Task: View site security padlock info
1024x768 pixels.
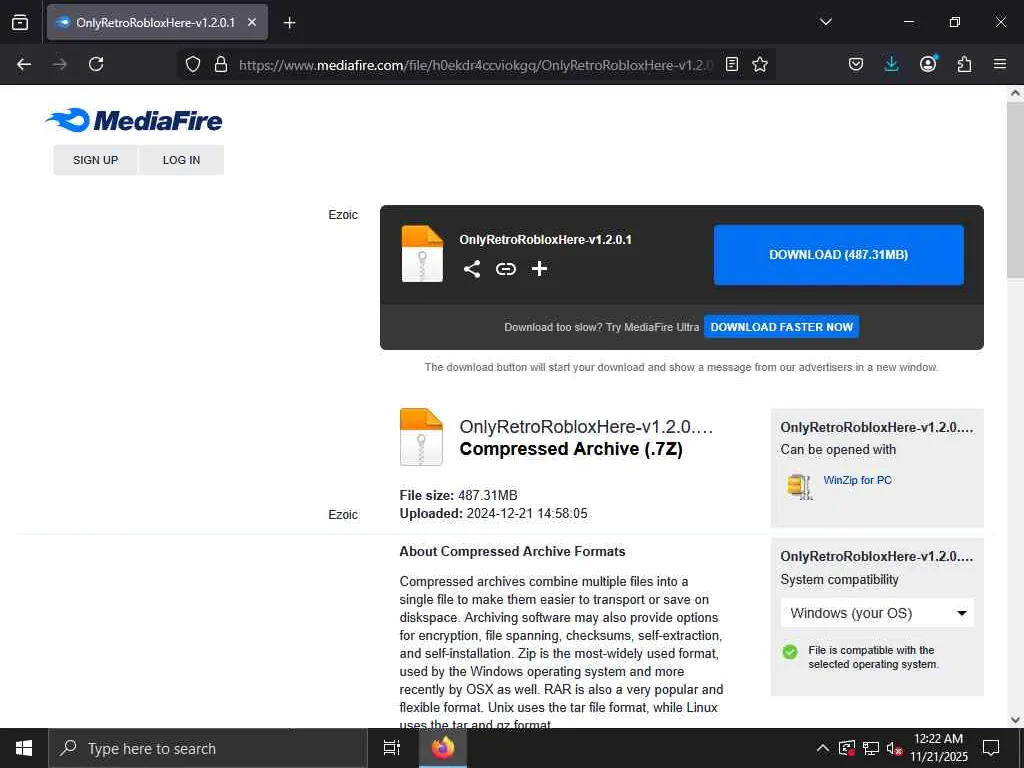Action: [221, 64]
